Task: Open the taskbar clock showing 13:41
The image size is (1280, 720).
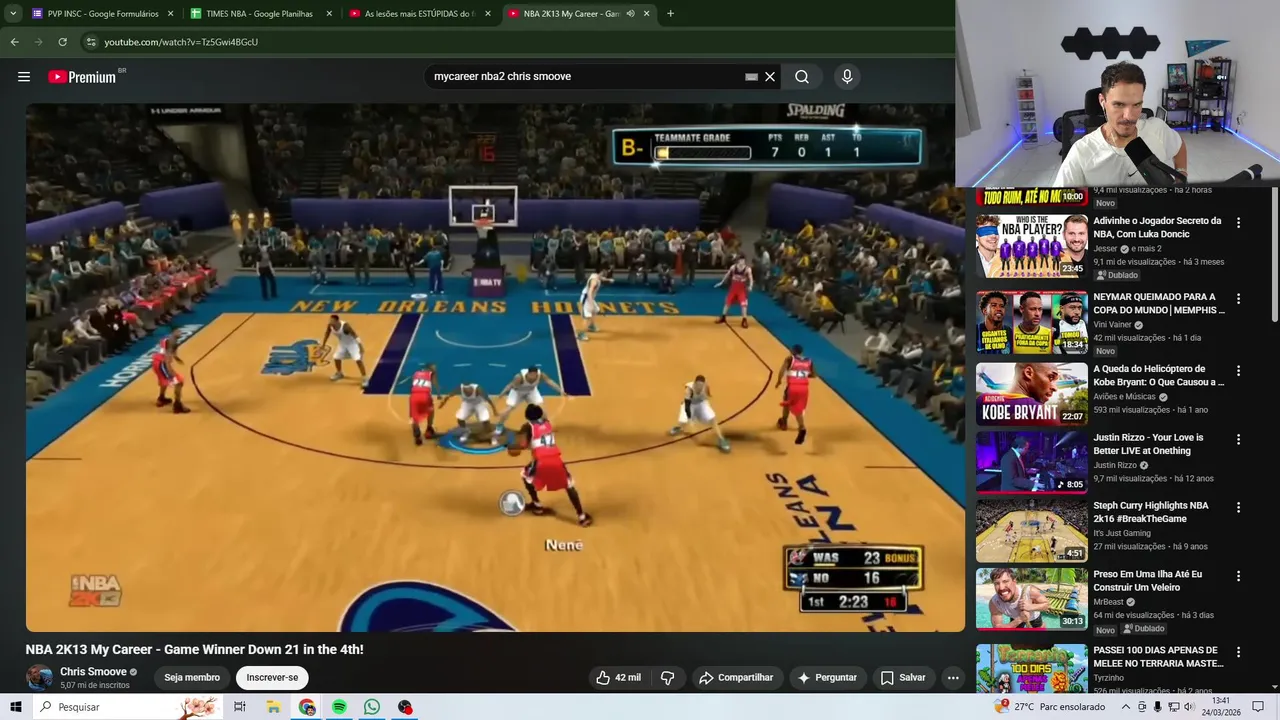Action: (1221, 707)
